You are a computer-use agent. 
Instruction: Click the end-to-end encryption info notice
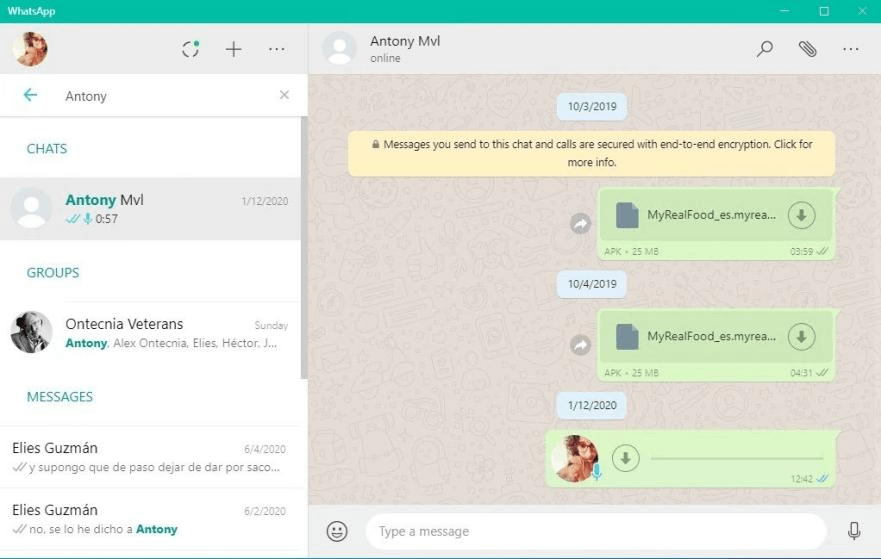[x=592, y=153]
